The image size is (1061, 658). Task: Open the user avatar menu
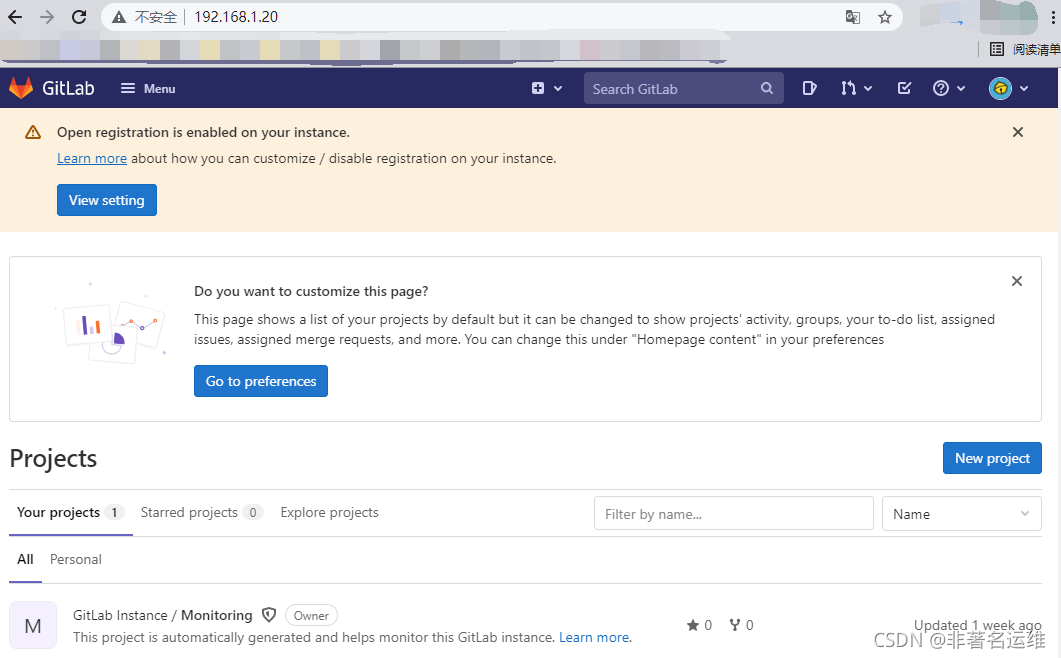pos(1008,88)
